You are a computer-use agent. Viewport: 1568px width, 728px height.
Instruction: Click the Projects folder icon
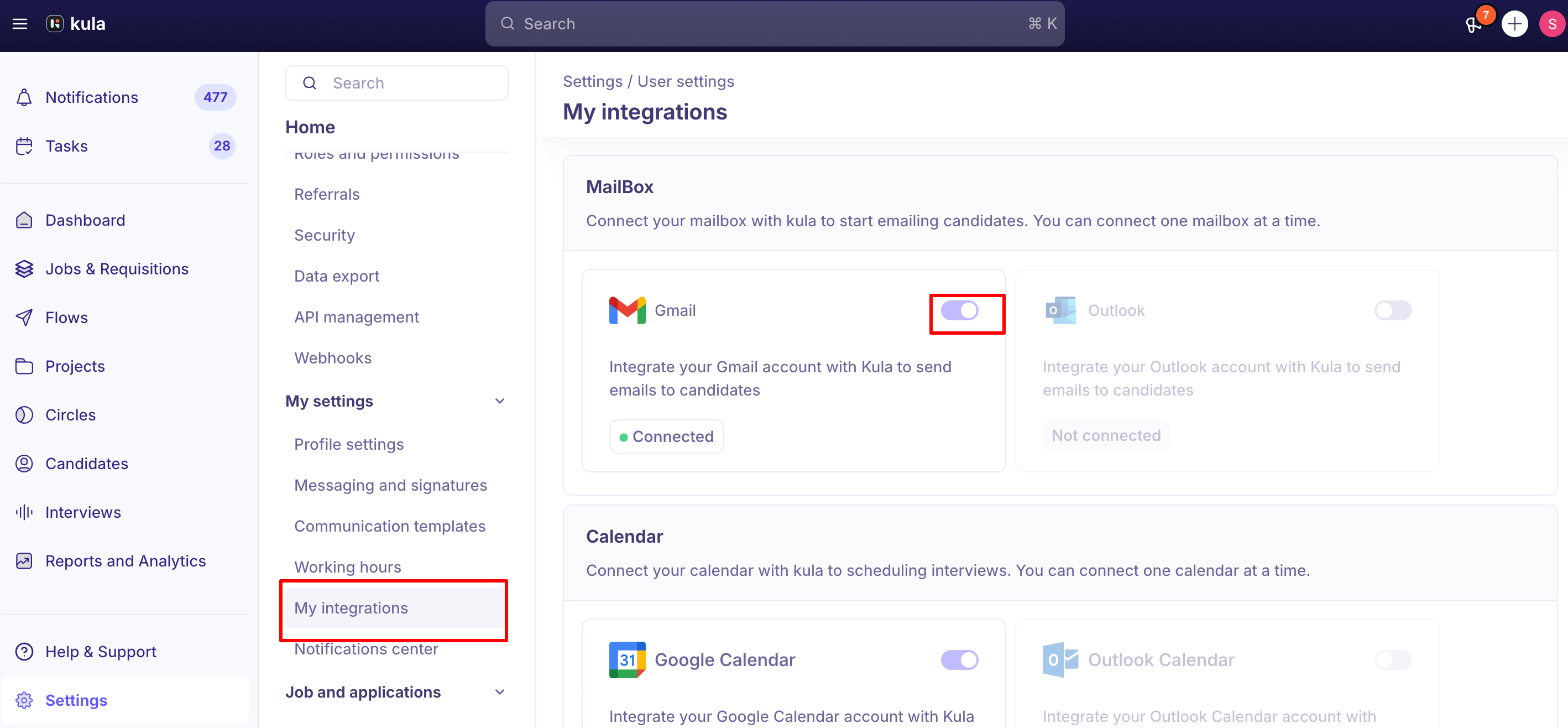(24, 366)
